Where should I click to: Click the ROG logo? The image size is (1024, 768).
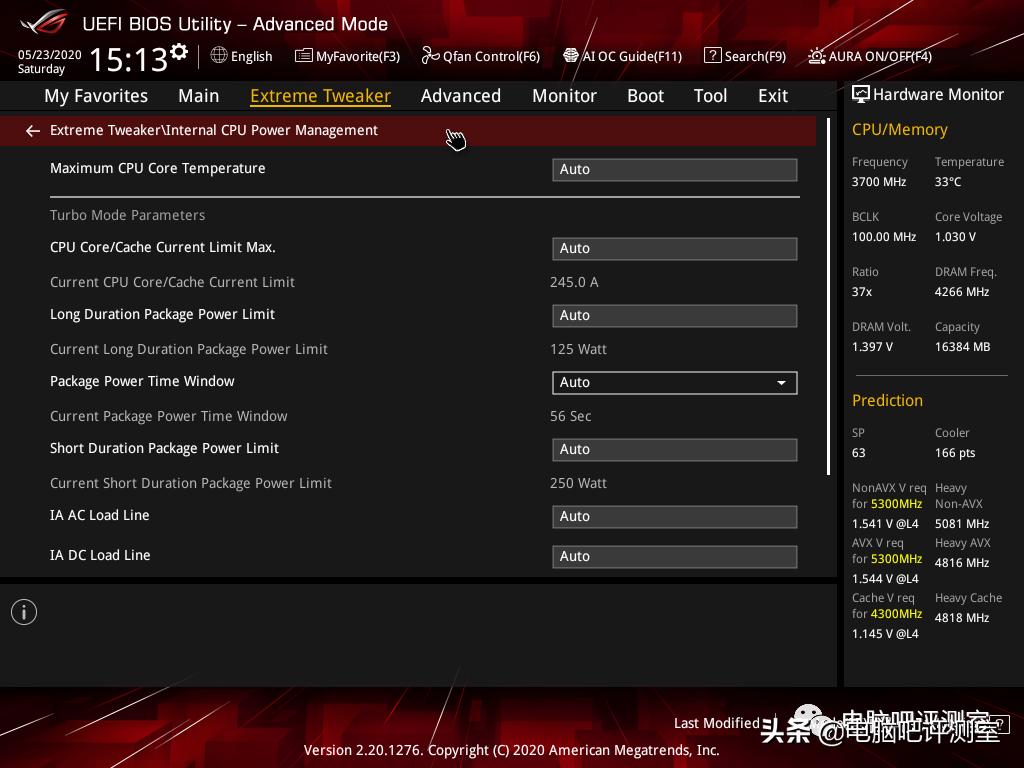tap(44, 22)
